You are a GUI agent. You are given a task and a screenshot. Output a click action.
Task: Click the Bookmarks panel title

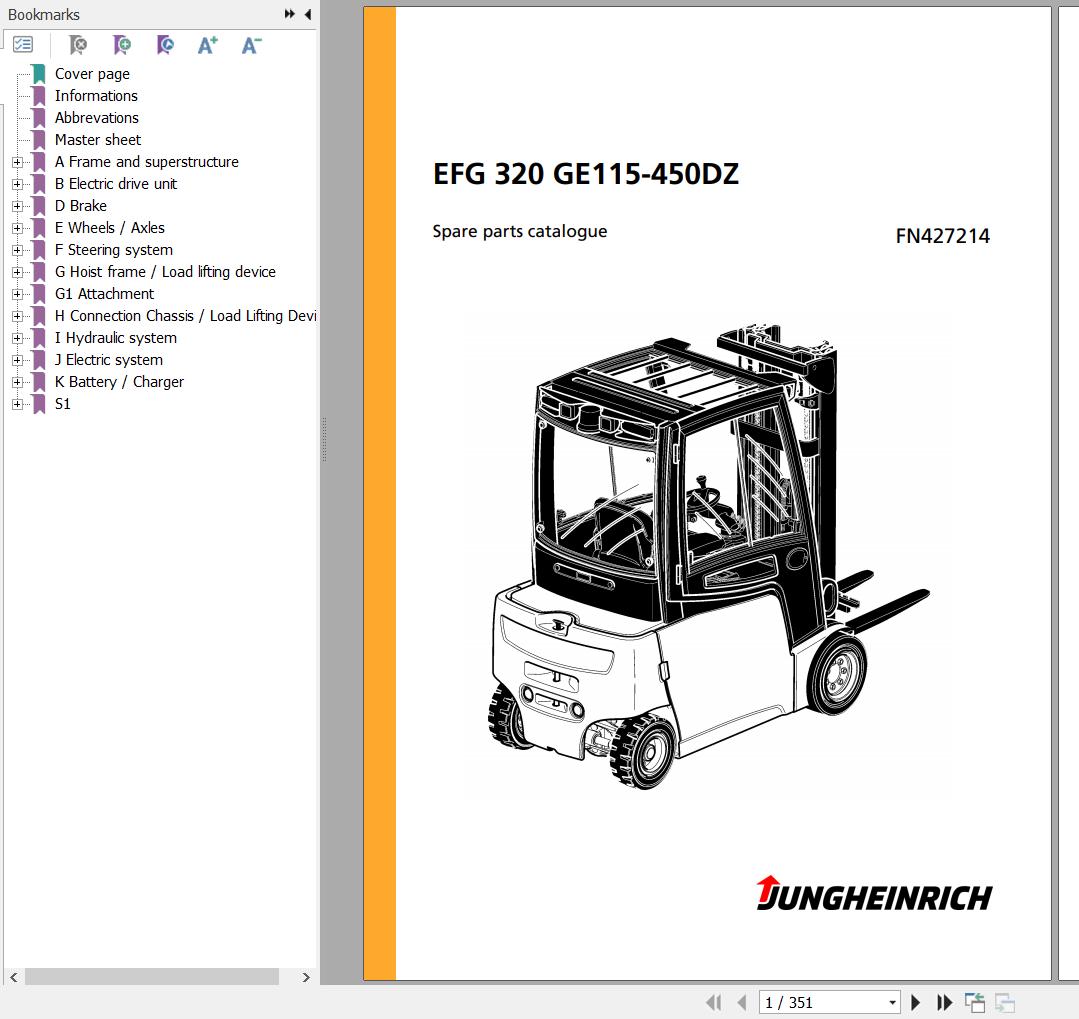coord(43,14)
